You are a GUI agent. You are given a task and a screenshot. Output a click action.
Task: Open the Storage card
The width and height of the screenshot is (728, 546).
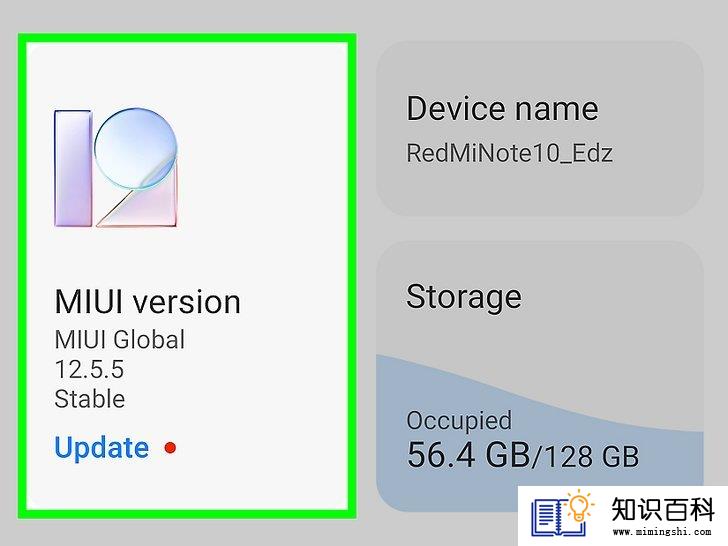point(540,376)
